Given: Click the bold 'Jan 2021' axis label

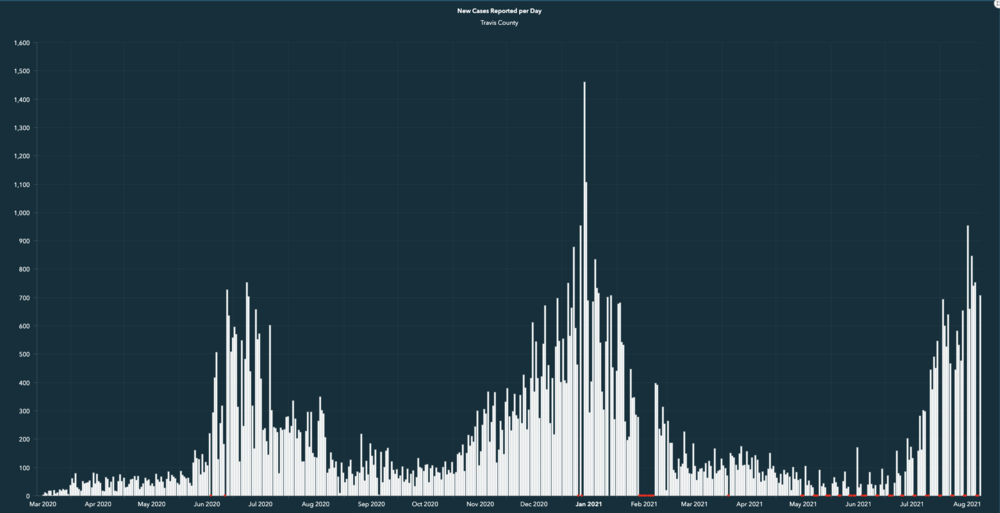Looking at the screenshot, I should coord(589,505).
